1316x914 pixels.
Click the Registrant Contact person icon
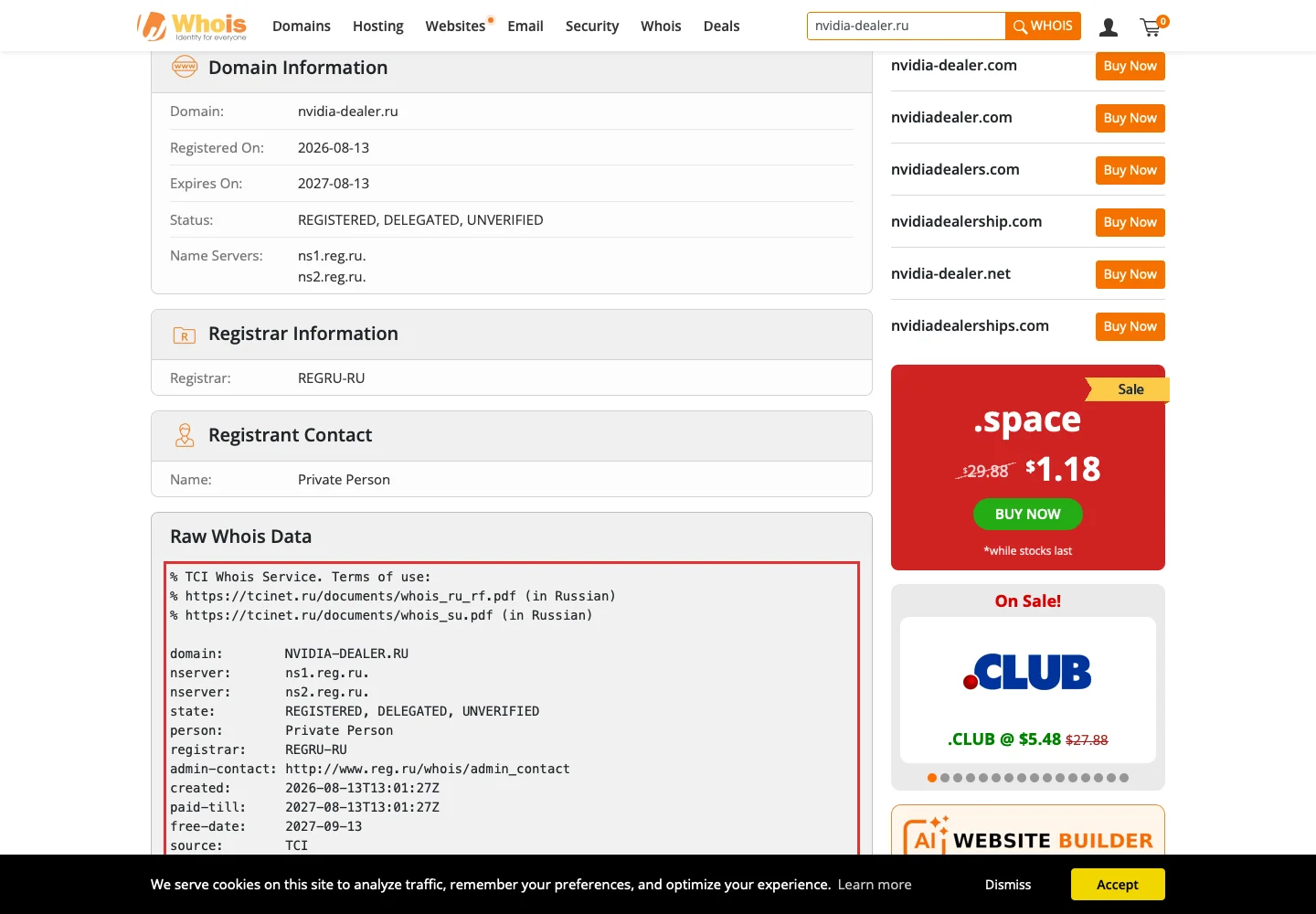[185, 435]
